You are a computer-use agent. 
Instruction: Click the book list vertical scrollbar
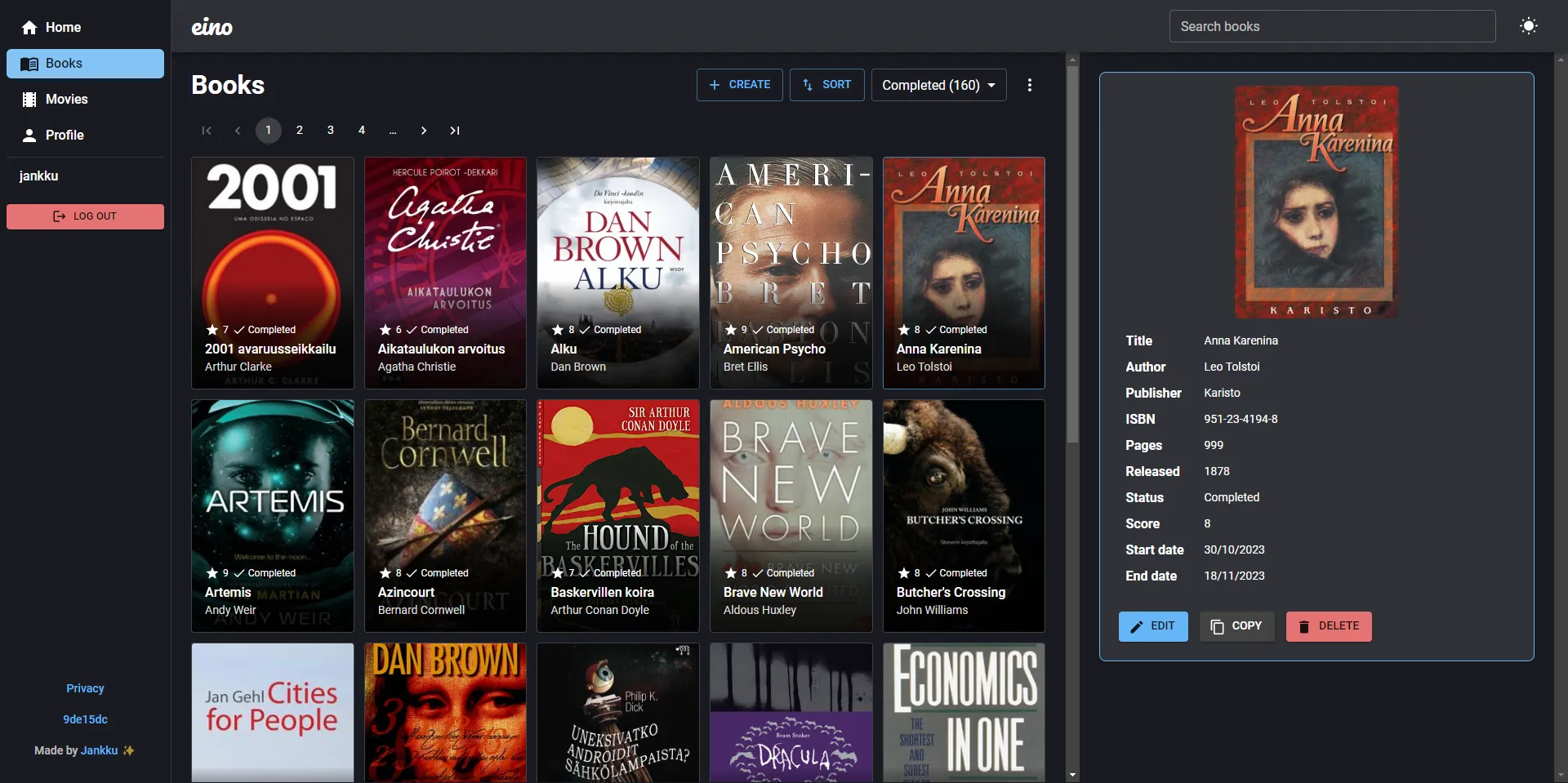tap(1072, 255)
